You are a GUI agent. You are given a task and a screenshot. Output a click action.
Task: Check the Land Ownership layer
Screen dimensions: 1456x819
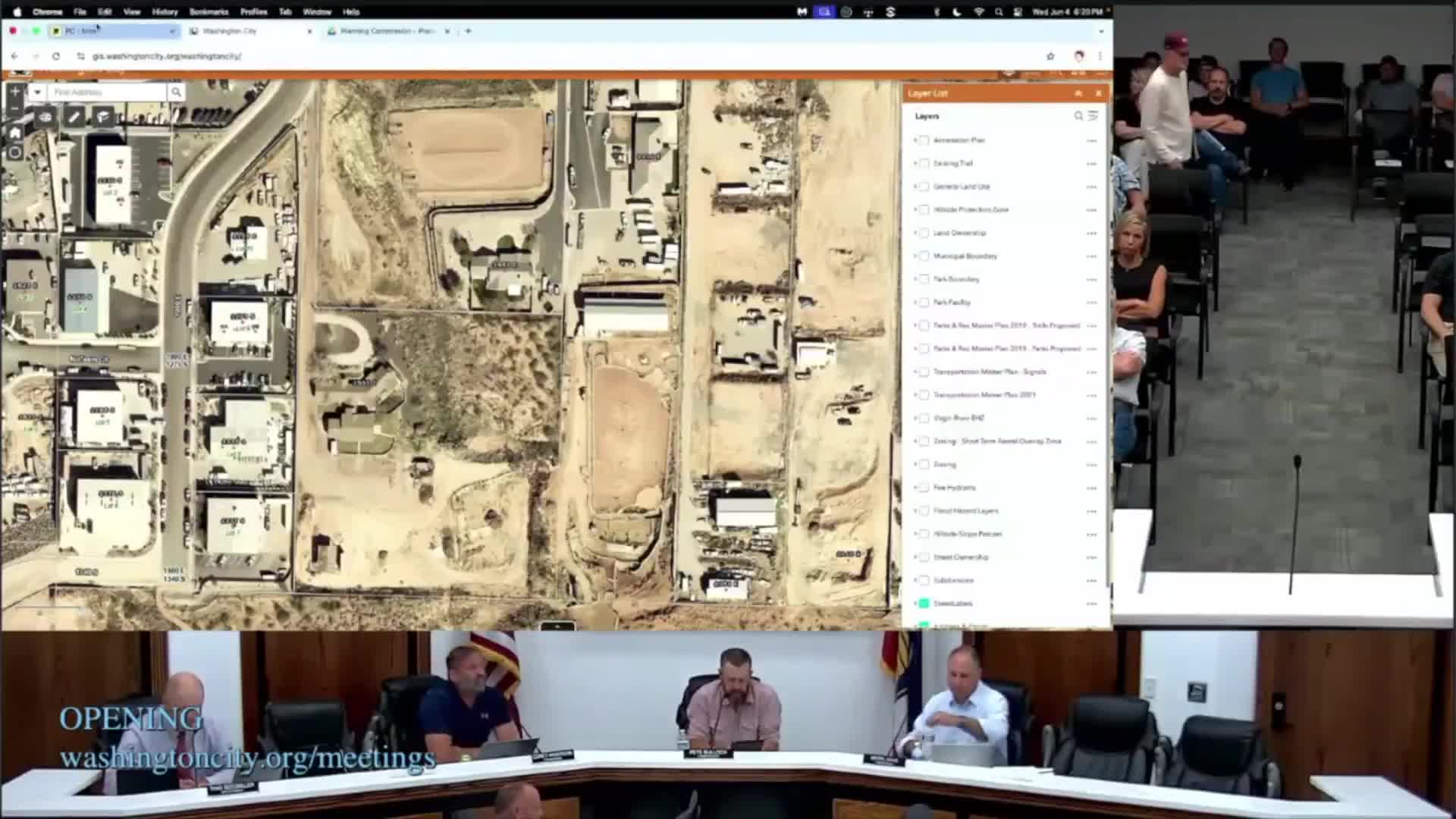click(x=924, y=233)
